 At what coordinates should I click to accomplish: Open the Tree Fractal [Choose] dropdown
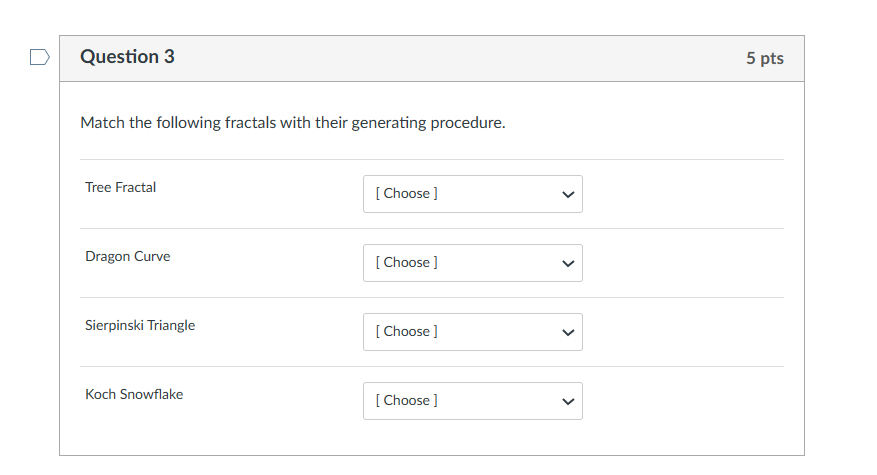pos(472,194)
